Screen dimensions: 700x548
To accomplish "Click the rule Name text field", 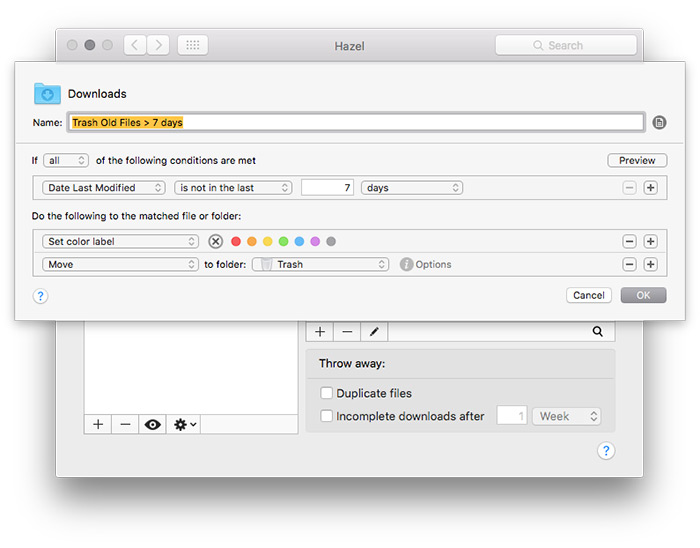I will (356, 122).
